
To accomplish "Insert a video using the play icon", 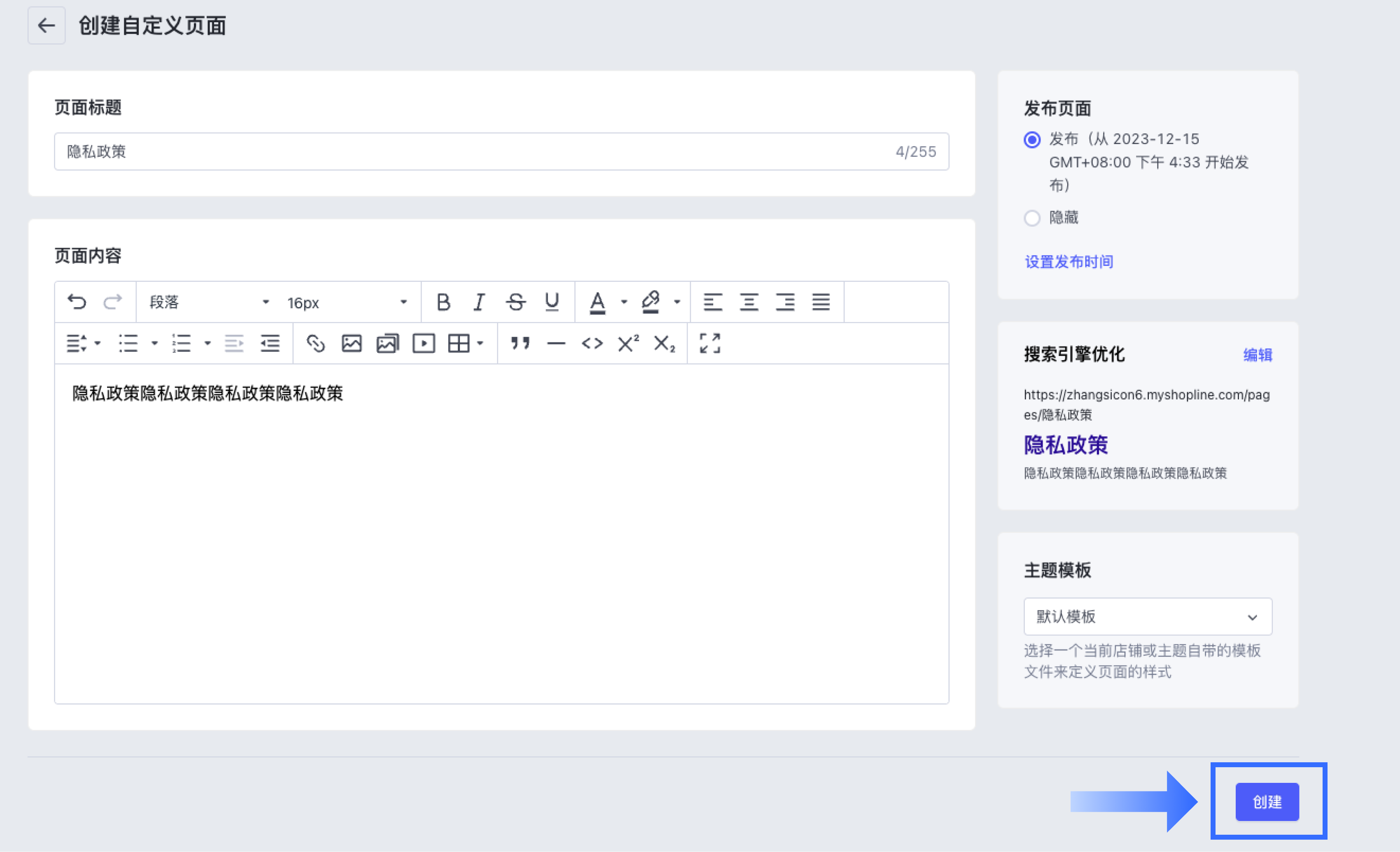I will click(423, 343).
